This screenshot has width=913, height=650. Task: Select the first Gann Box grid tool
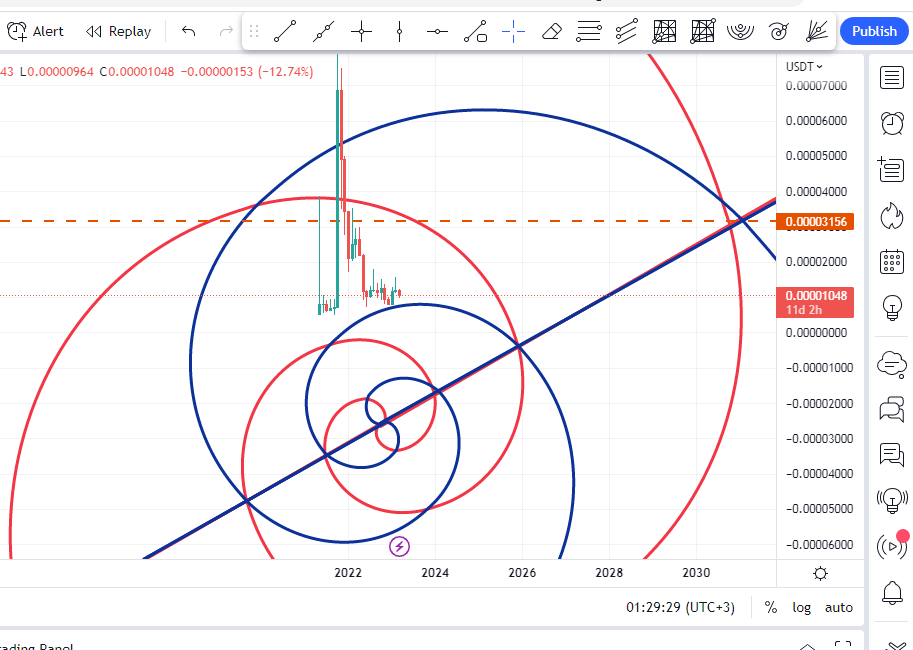coord(664,31)
